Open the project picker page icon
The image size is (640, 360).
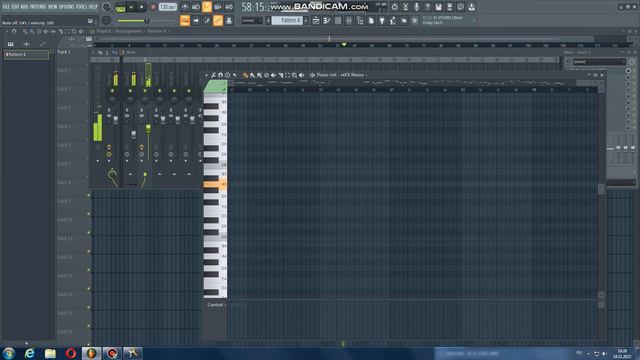tap(371, 20)
